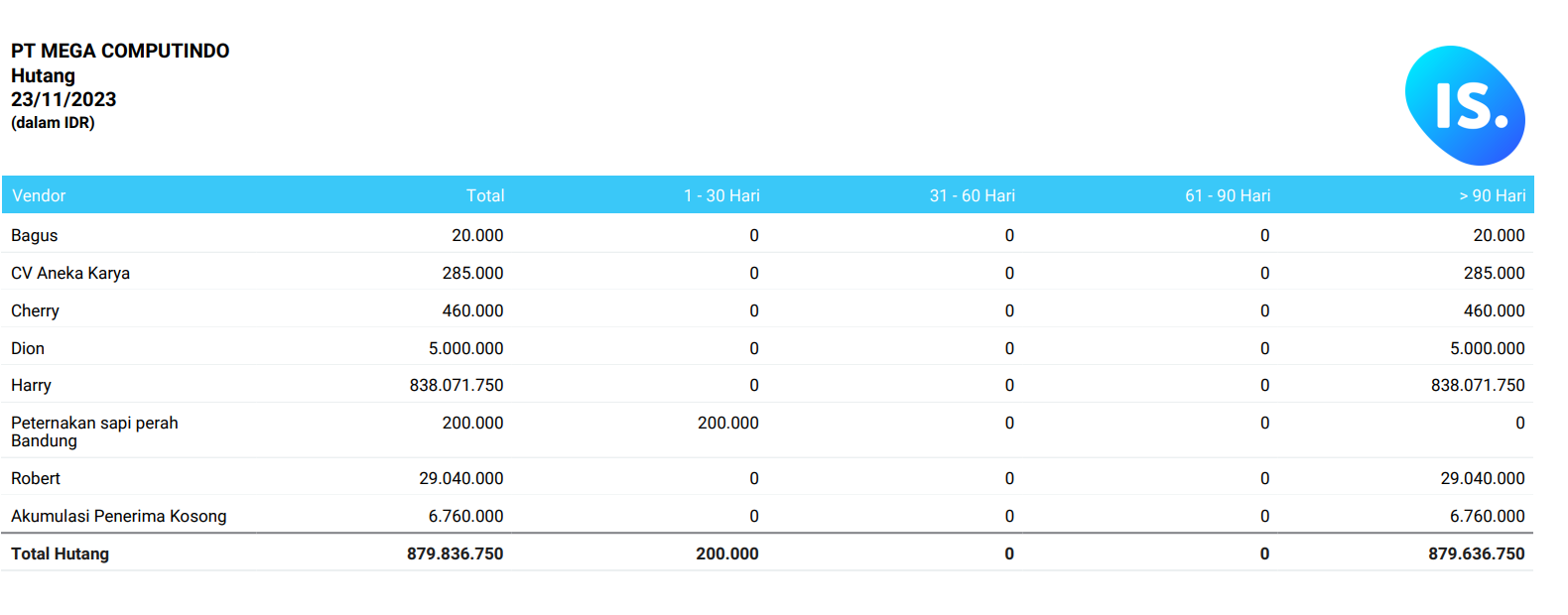Click Peternakan's 200.000 value under 1 - 30 Hari

727,423
